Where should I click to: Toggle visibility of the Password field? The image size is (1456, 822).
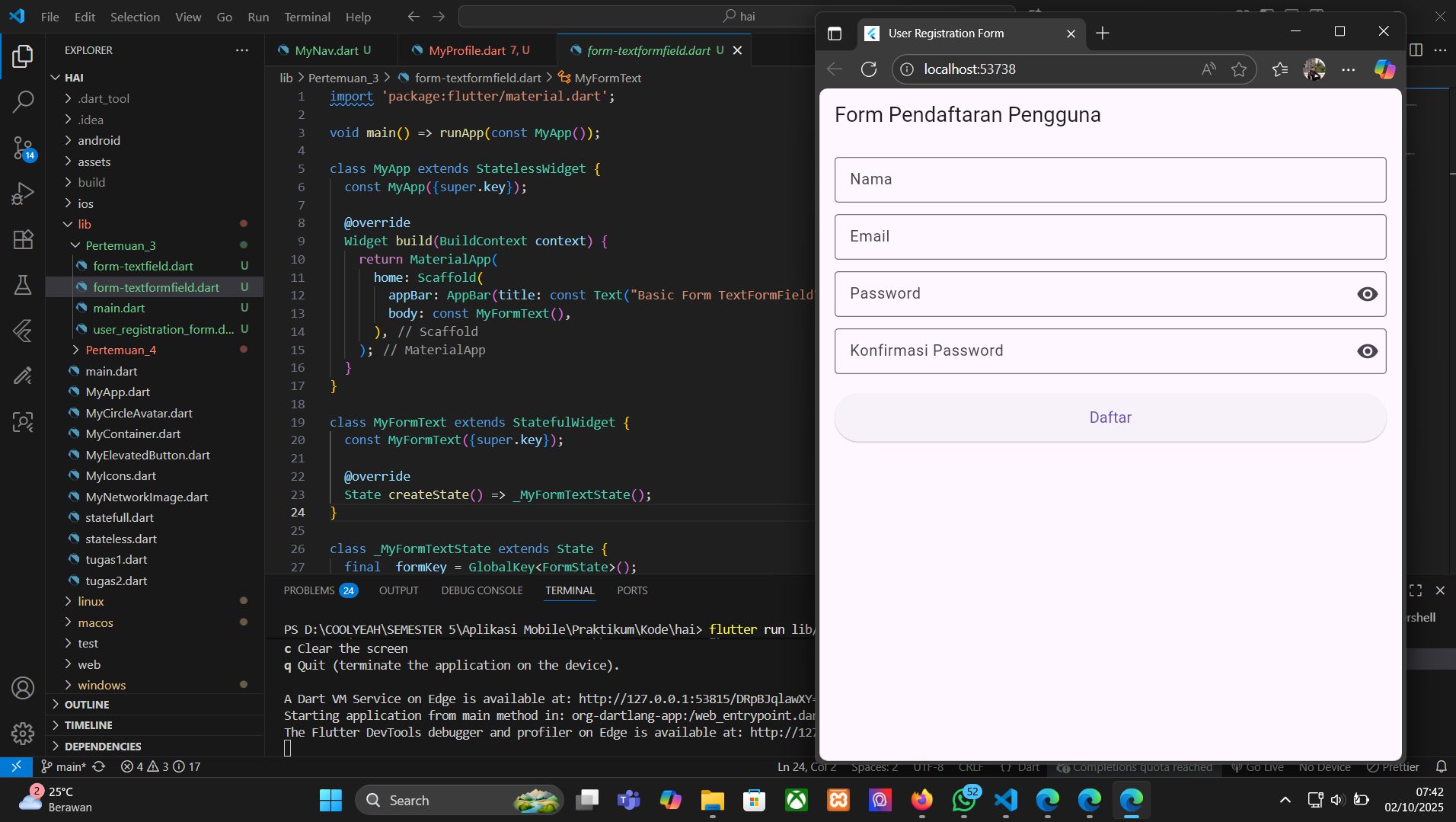pos(1367,294)
